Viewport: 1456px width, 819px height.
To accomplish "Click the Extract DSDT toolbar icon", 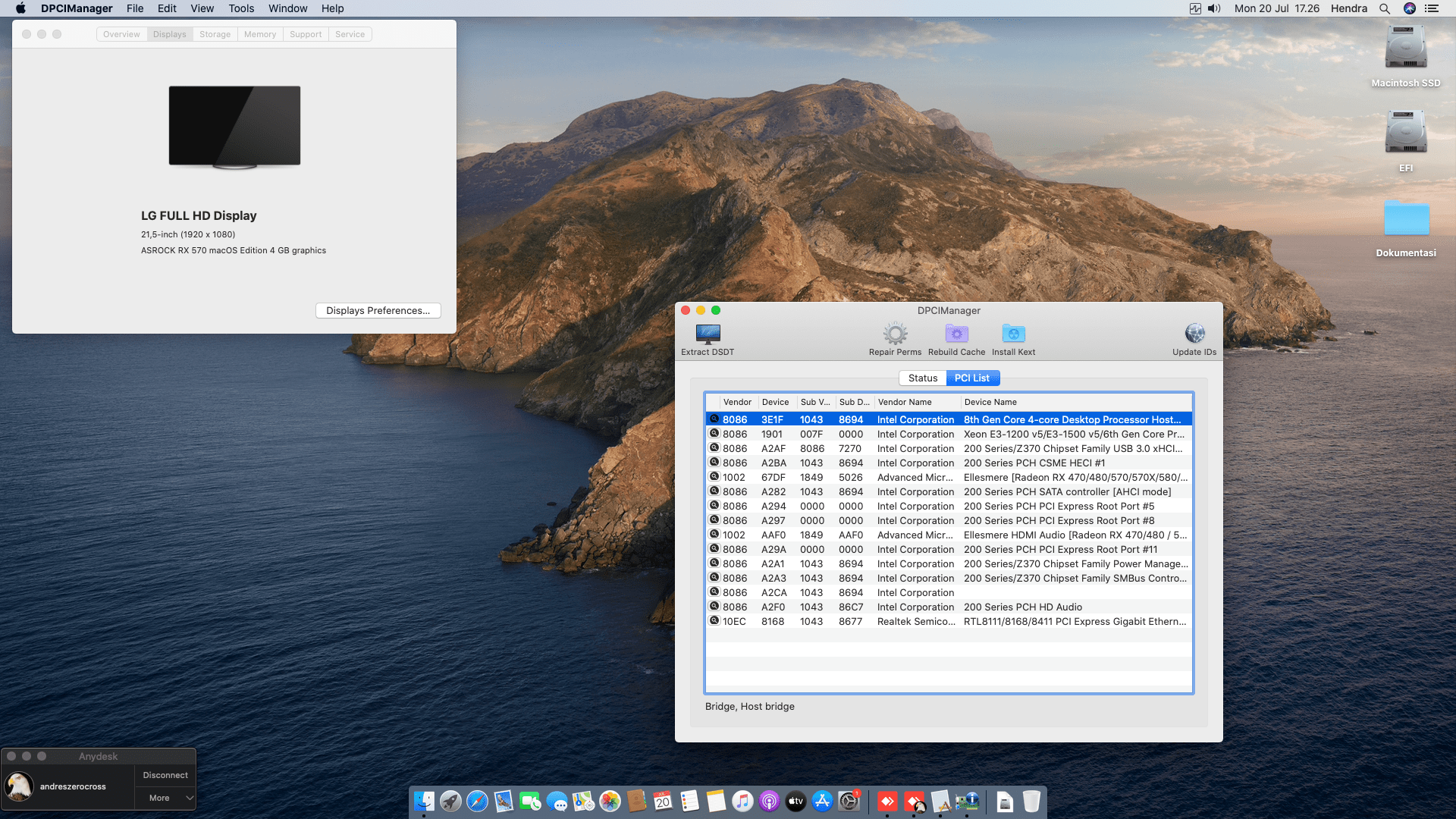I will [x=708, y=334].
